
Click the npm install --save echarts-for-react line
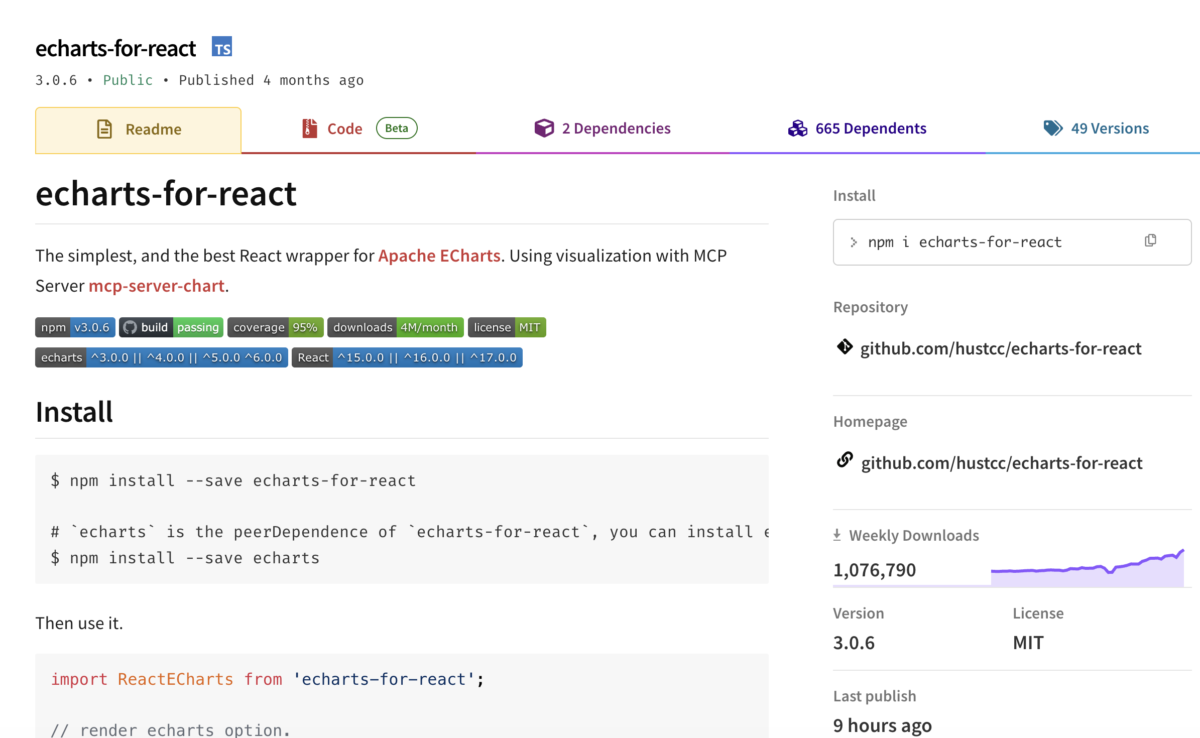tap(233, 480)
